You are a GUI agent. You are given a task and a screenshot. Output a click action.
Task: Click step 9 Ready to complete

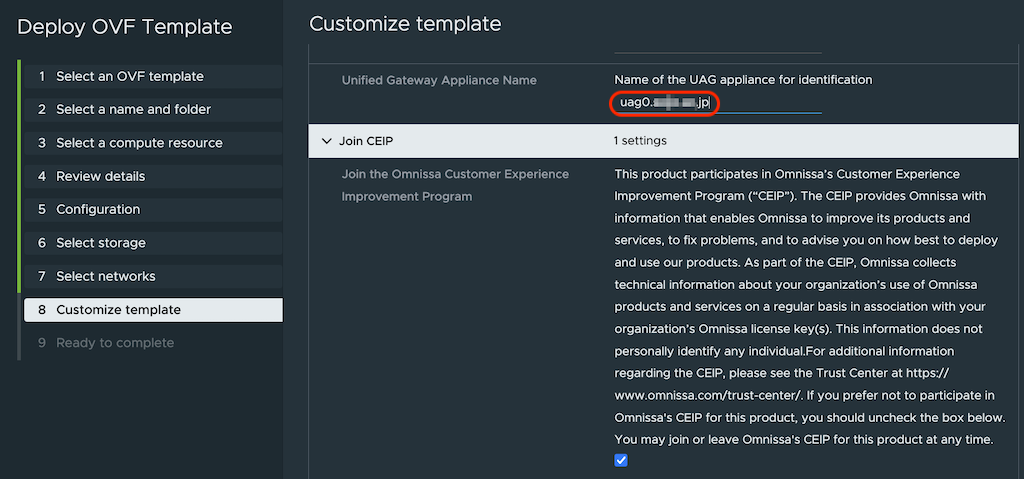[115, 343]
